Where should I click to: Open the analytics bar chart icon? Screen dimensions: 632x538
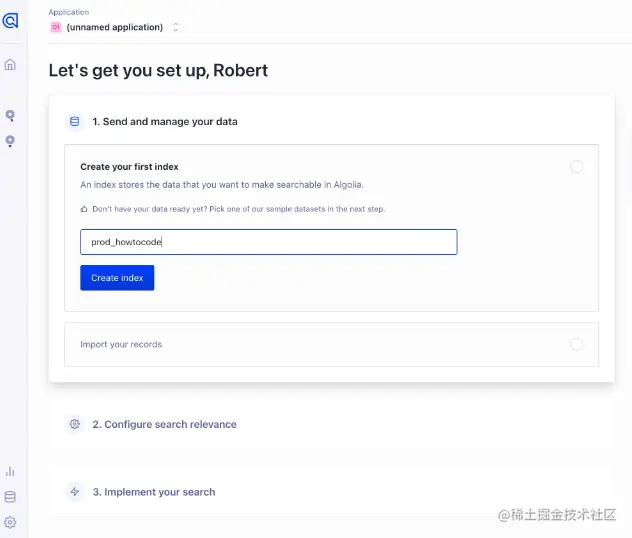(10, 472)
